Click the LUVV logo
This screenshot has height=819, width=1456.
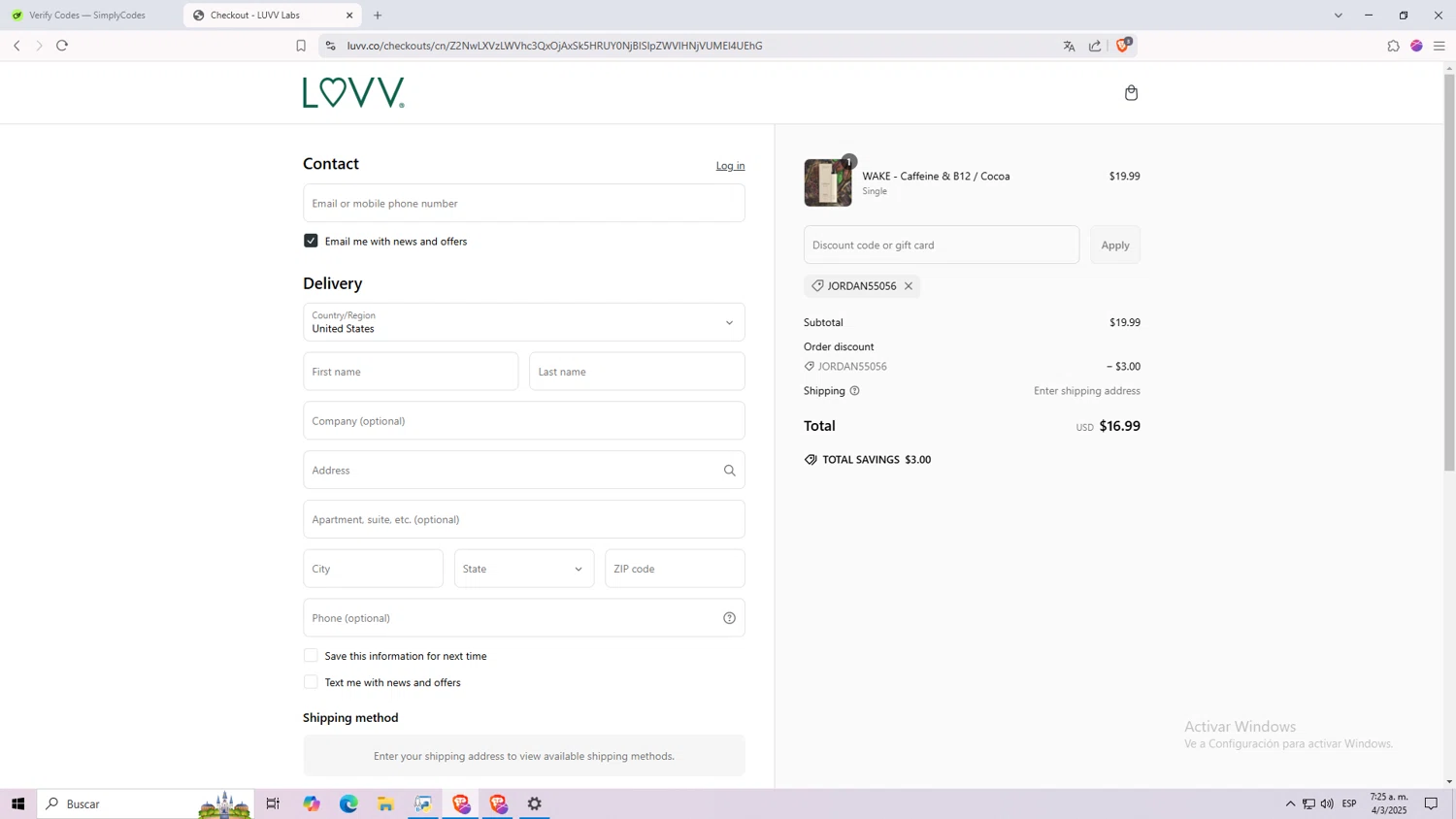point(353,92)
